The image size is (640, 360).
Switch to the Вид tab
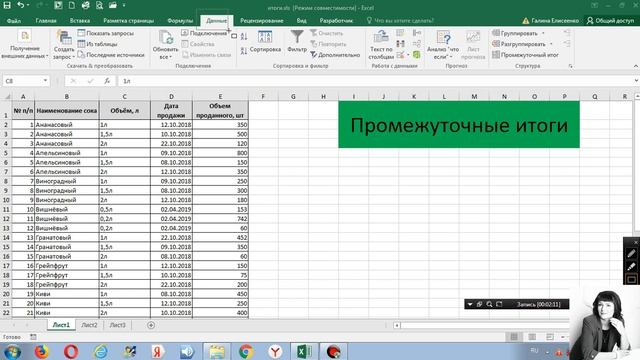[x=302, y=20]
